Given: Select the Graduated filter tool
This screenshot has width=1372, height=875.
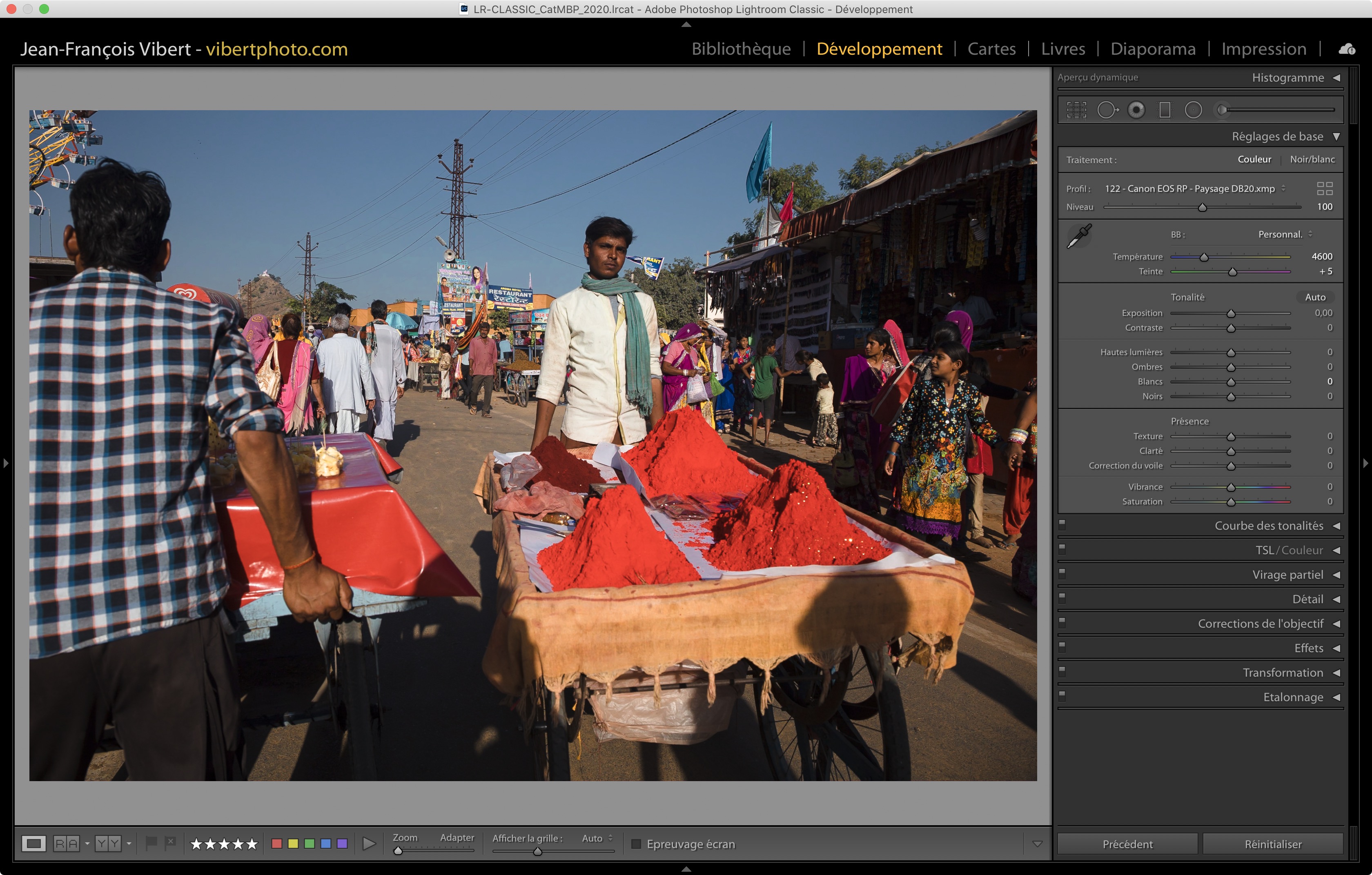Looking at the screenshot, I should (1165, 109).
